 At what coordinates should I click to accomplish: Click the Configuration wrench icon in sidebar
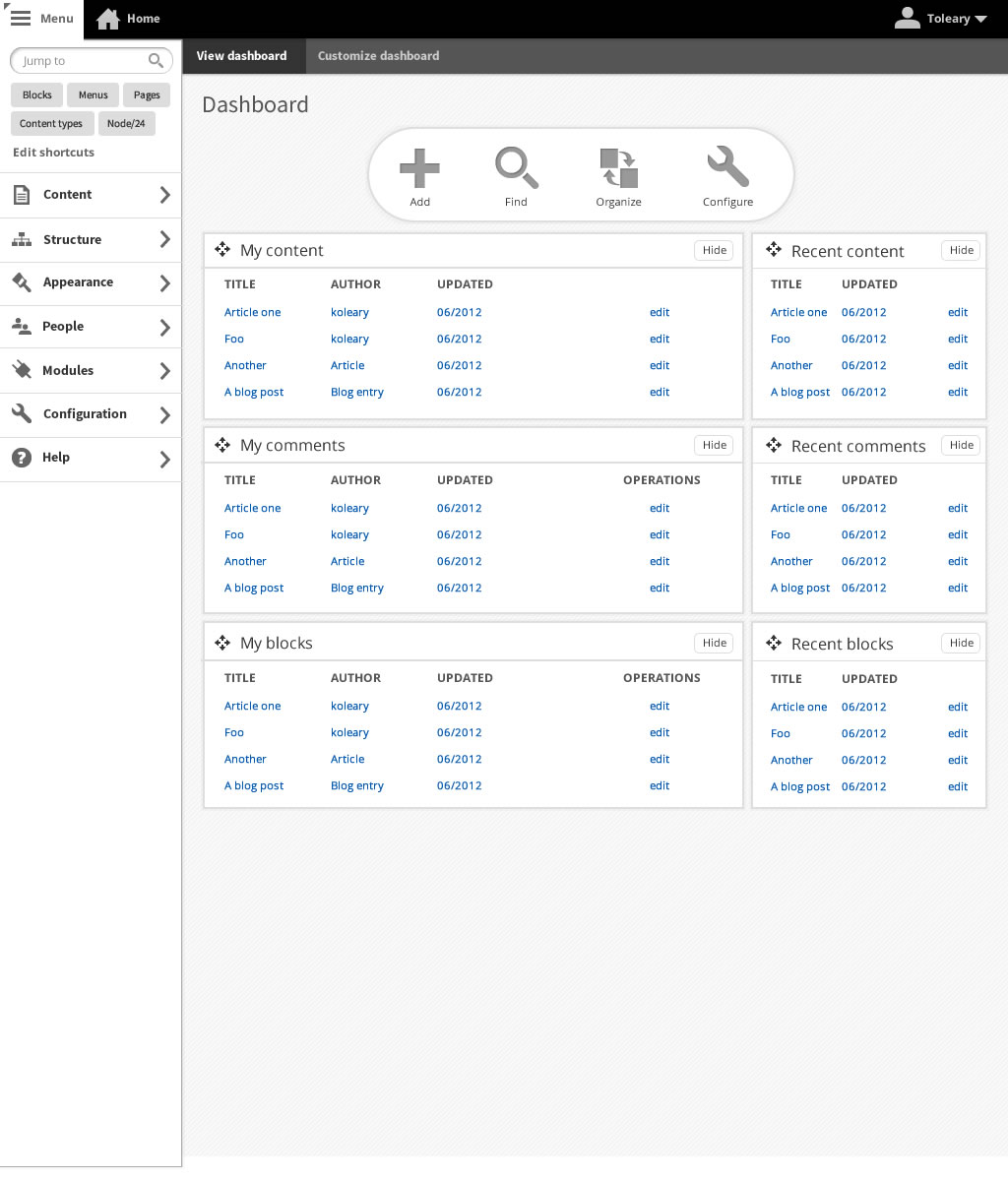tap(22, 413)
